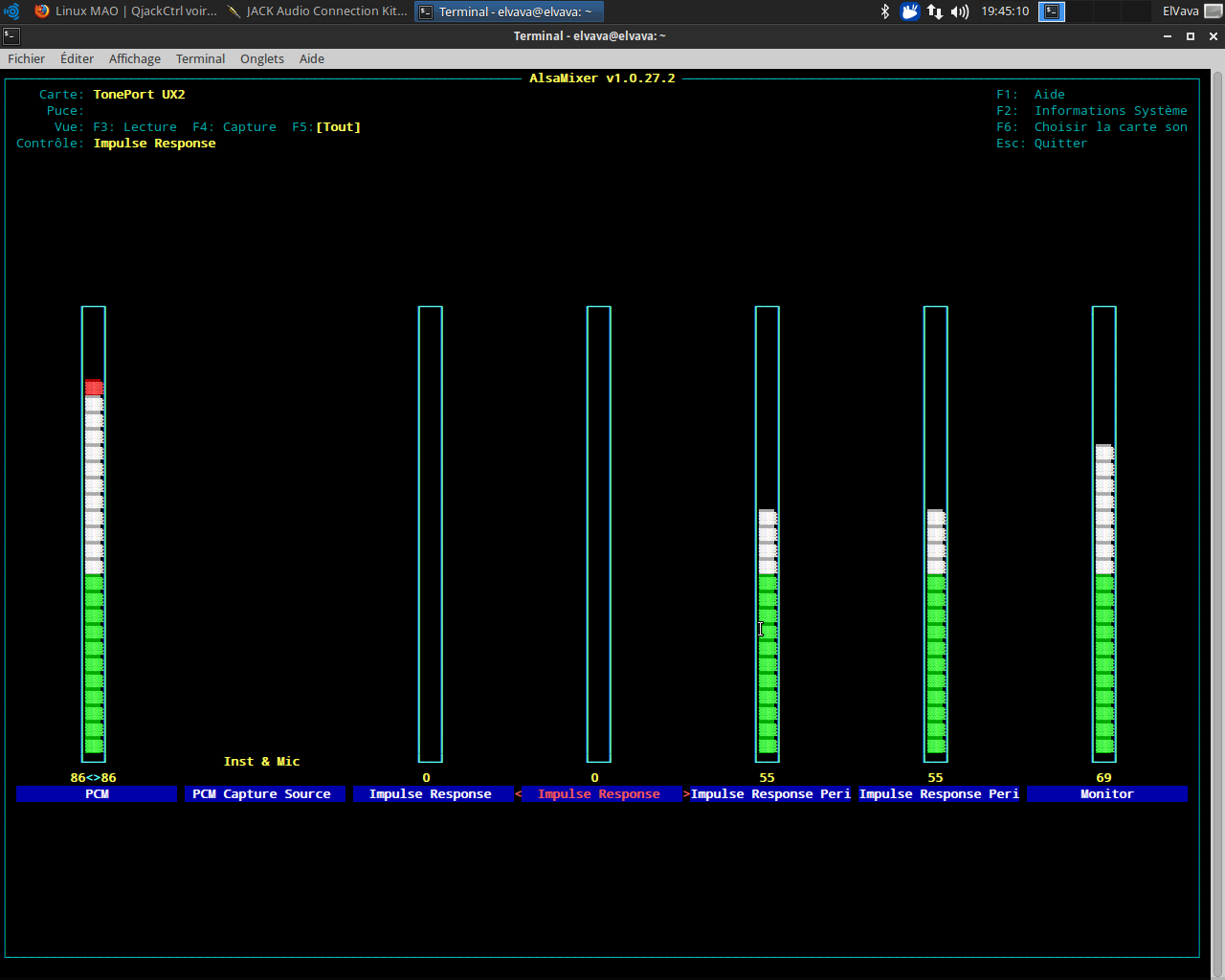Click the terminal window menu icon in title bar
Viewport: 1225px width, 980px height.
[x=11, y=36]
